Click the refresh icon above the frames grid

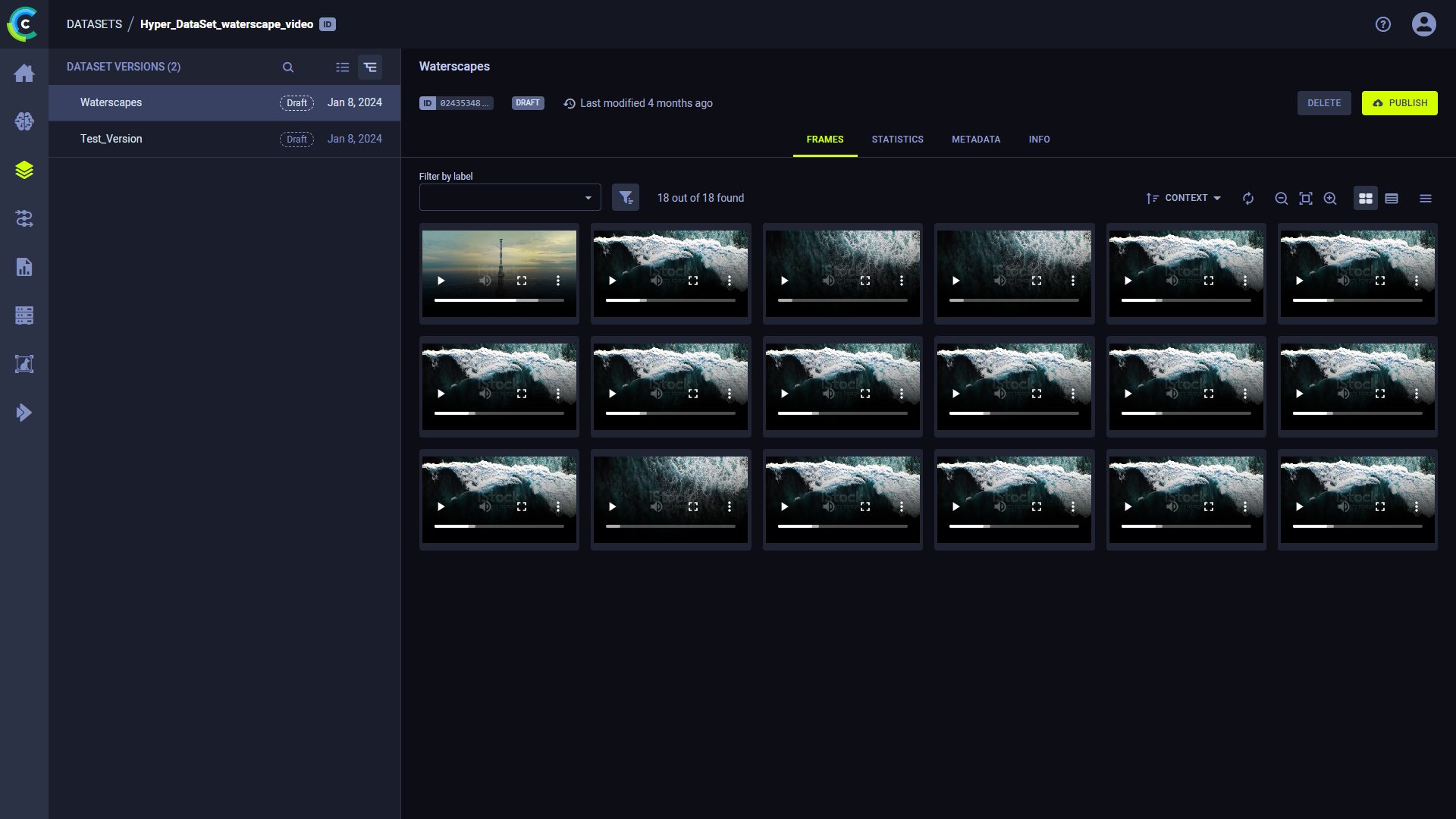[1248, 198]
